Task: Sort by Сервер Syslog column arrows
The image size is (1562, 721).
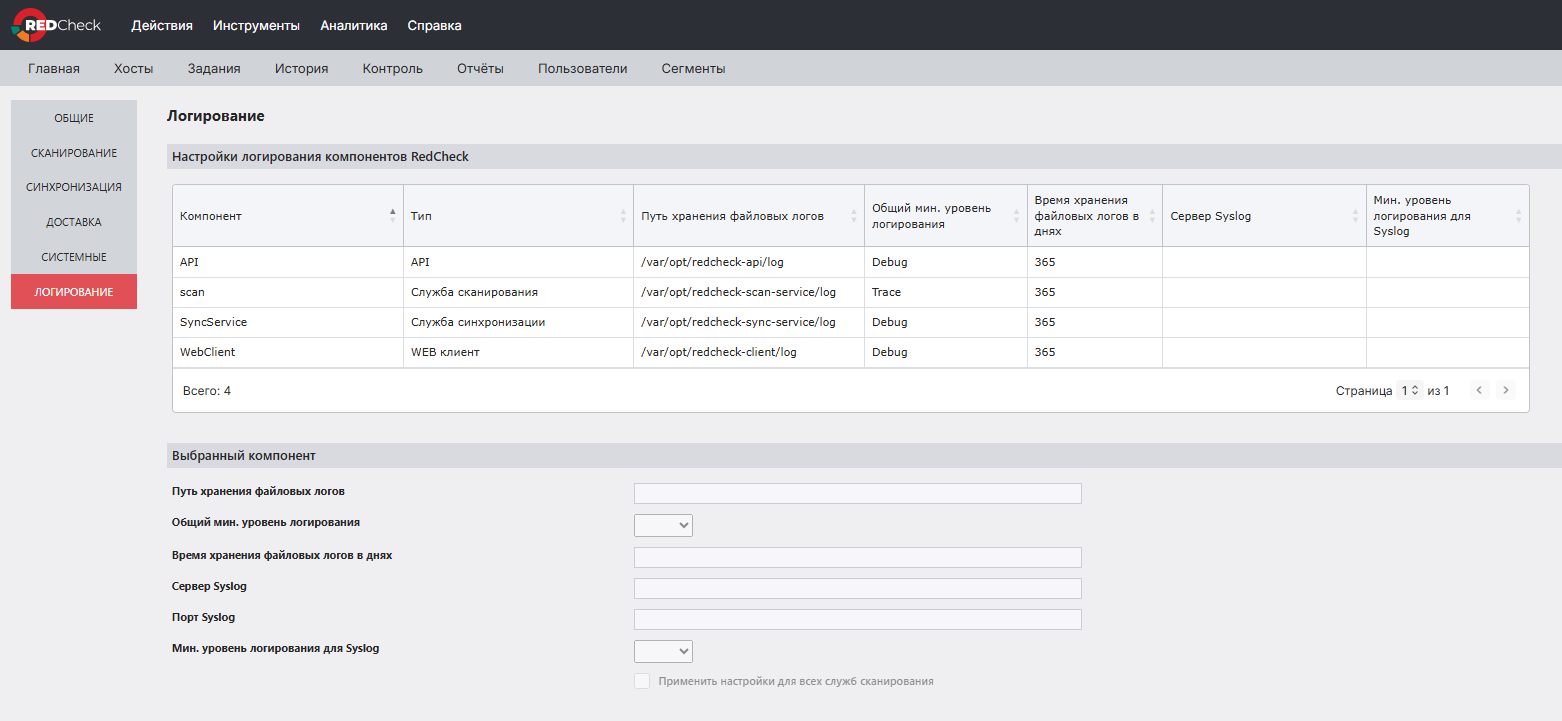Action: (1356, 216)
